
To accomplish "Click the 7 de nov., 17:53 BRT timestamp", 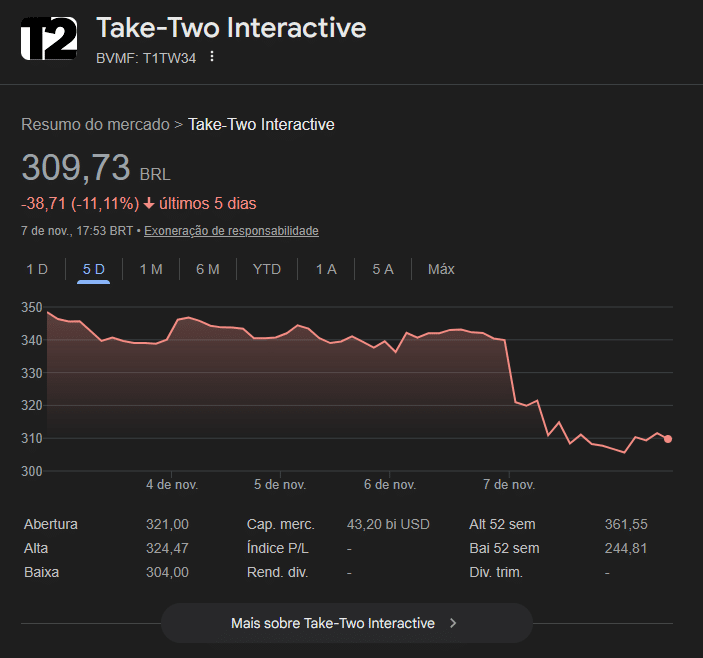I will (x=77, y=231).
